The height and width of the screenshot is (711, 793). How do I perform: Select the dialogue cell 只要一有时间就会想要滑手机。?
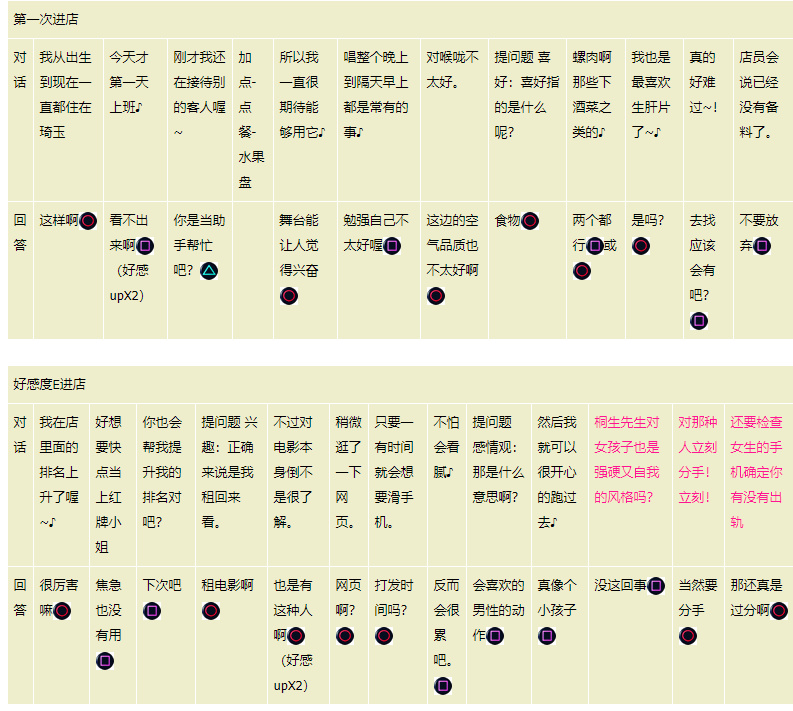coord(398,485)
